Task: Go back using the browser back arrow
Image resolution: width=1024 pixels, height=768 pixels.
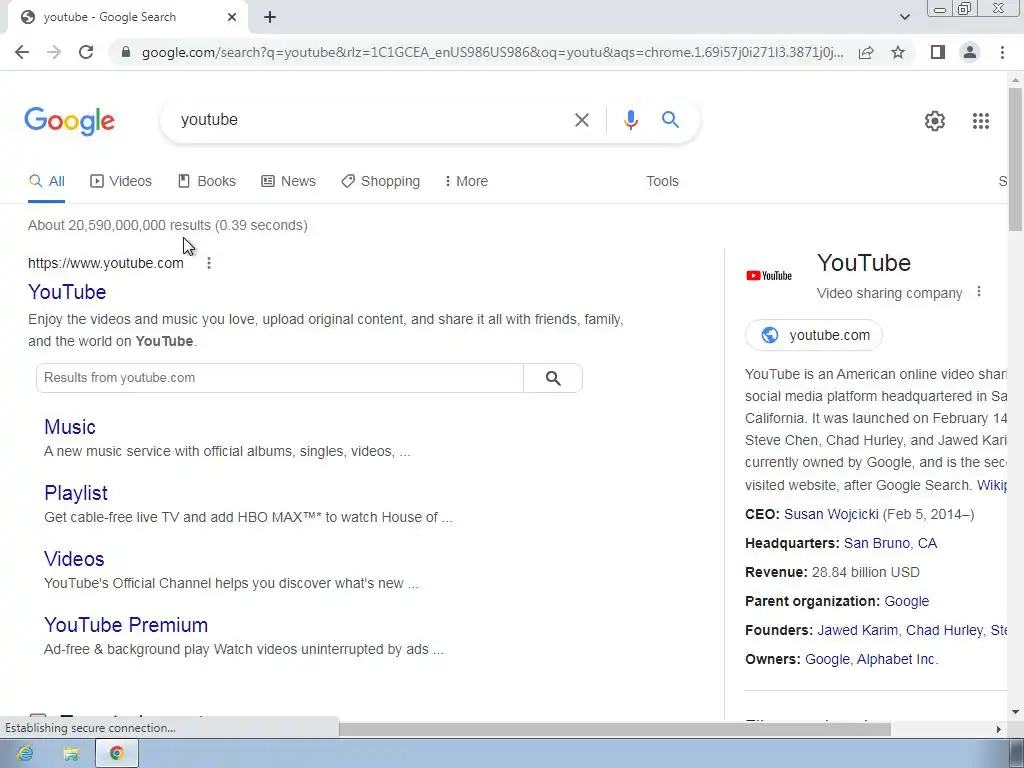Action: [x=22, y=52]
